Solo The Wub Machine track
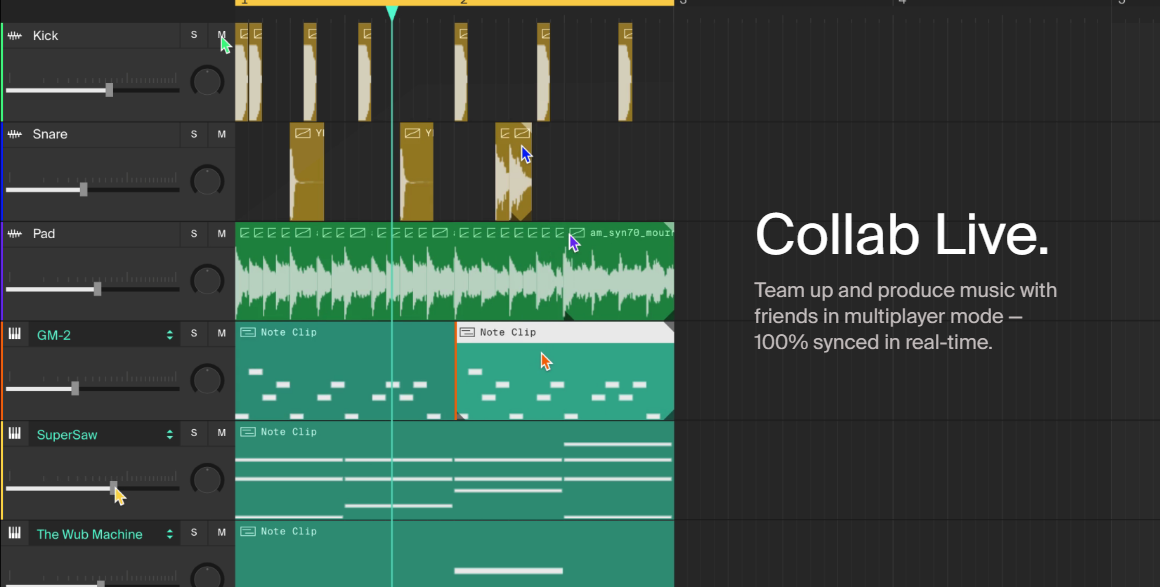Image resolution: width=1160 pixels, height=587 pixels. tap(194, 532)
